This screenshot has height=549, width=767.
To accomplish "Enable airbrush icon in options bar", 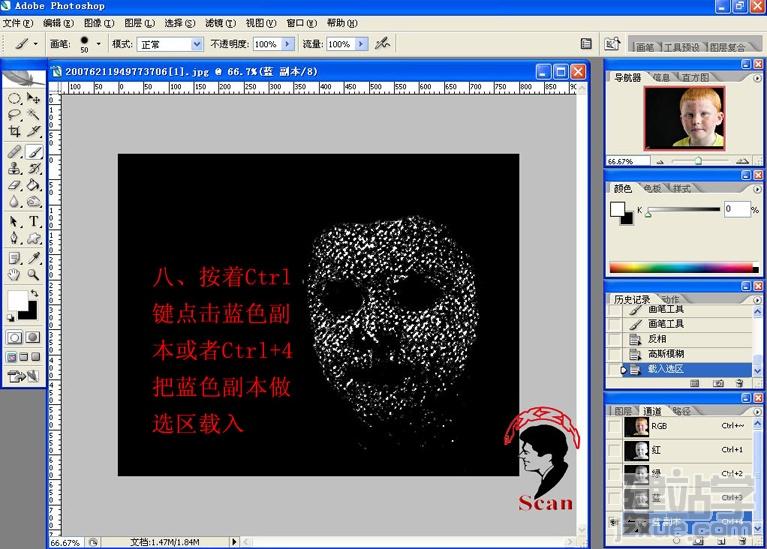I will (x=382, y=44).
